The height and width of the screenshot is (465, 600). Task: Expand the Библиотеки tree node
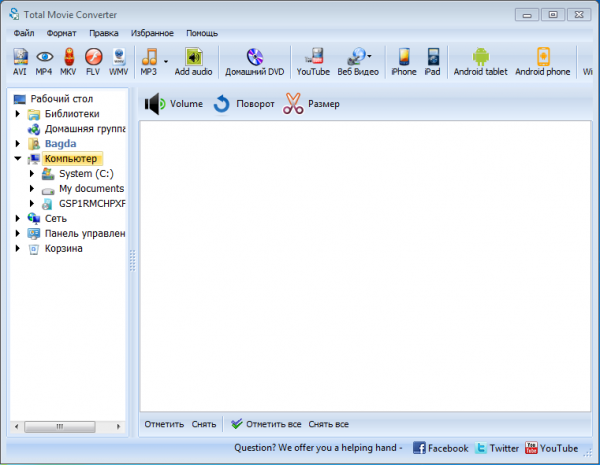point(17,114)
